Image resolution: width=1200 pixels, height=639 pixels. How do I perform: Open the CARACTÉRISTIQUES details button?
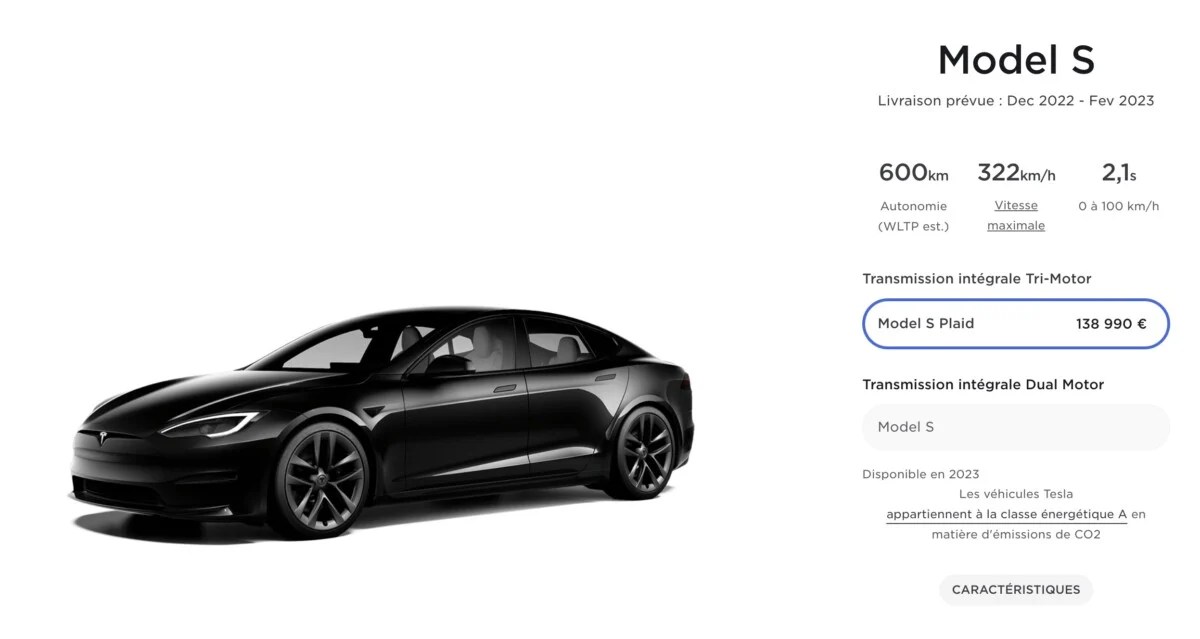(x=1016, y=590)
